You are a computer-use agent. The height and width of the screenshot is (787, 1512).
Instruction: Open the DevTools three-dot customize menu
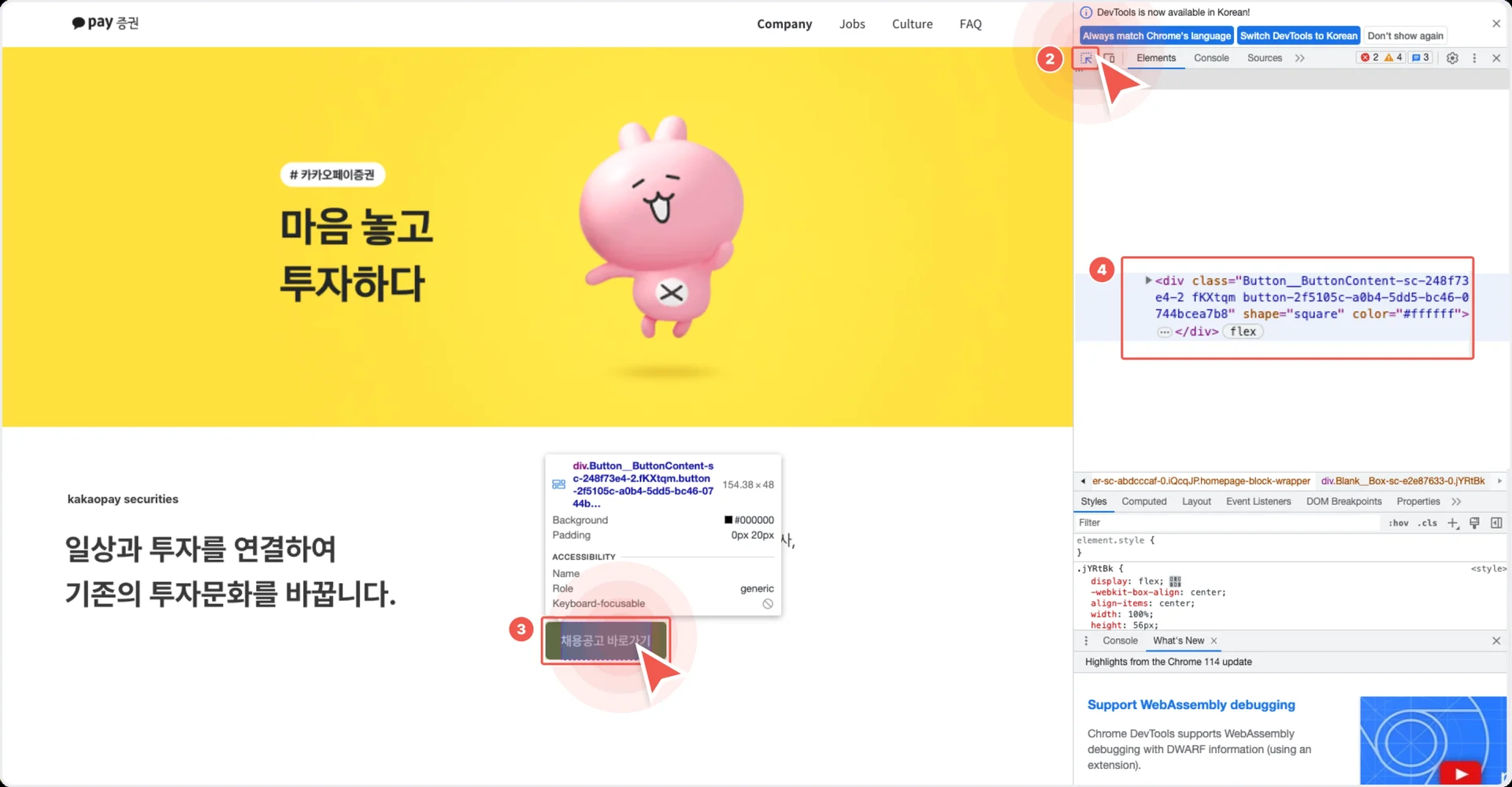pyautogui.click(x=1474, y=58)
